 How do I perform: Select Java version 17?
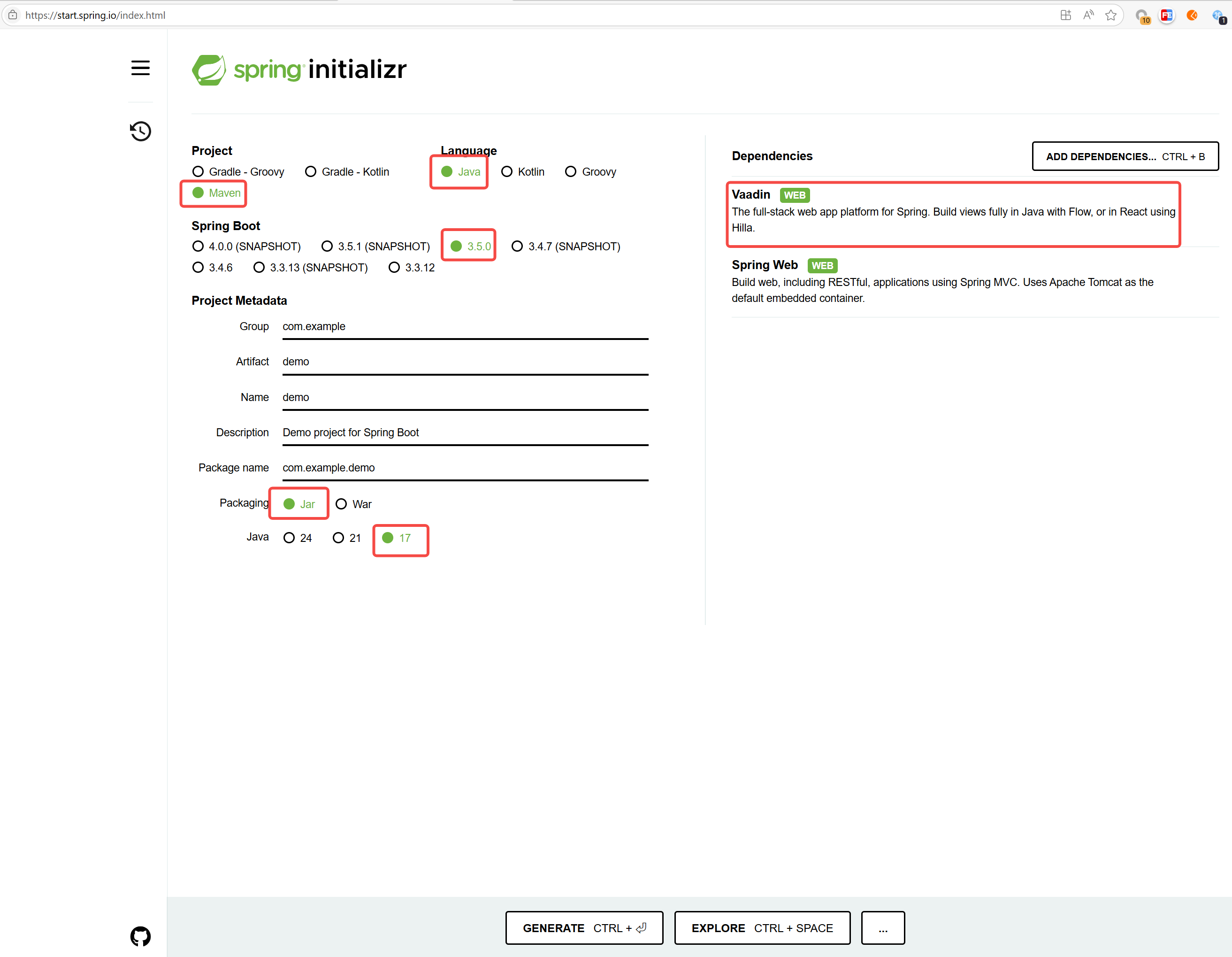(396, 538)
